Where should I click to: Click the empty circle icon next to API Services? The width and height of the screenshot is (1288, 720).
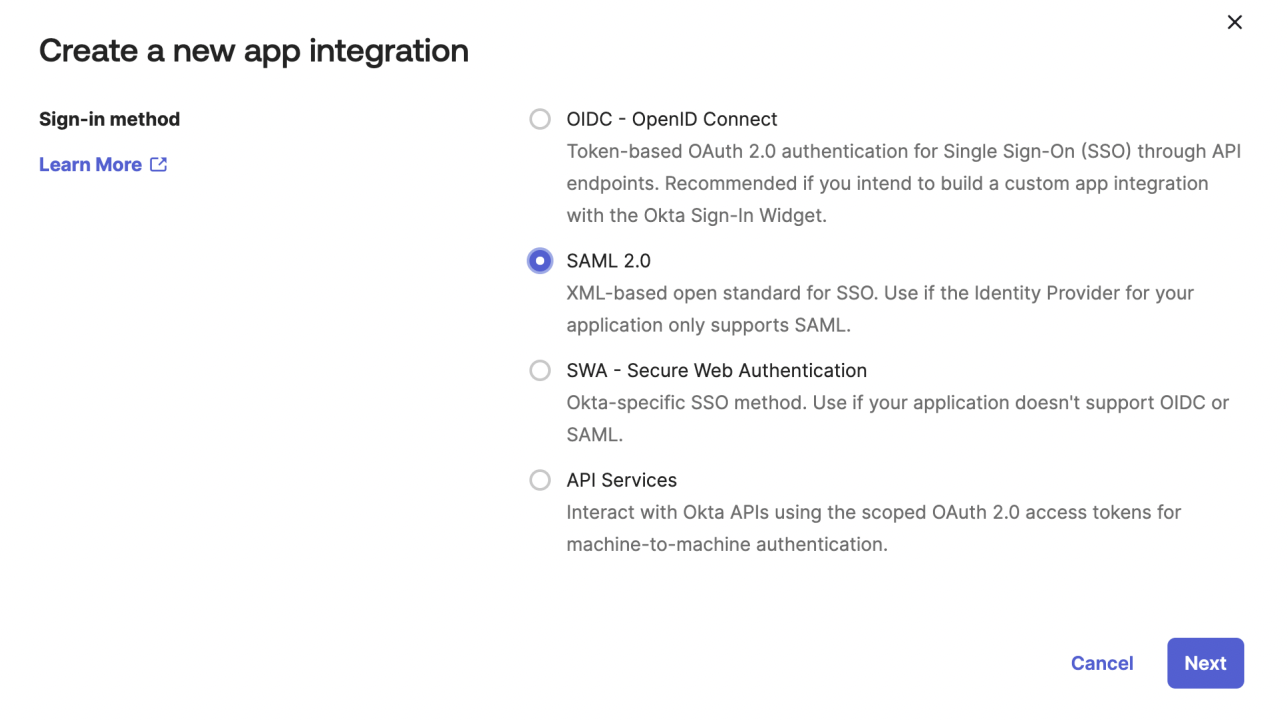coord(540,480)
